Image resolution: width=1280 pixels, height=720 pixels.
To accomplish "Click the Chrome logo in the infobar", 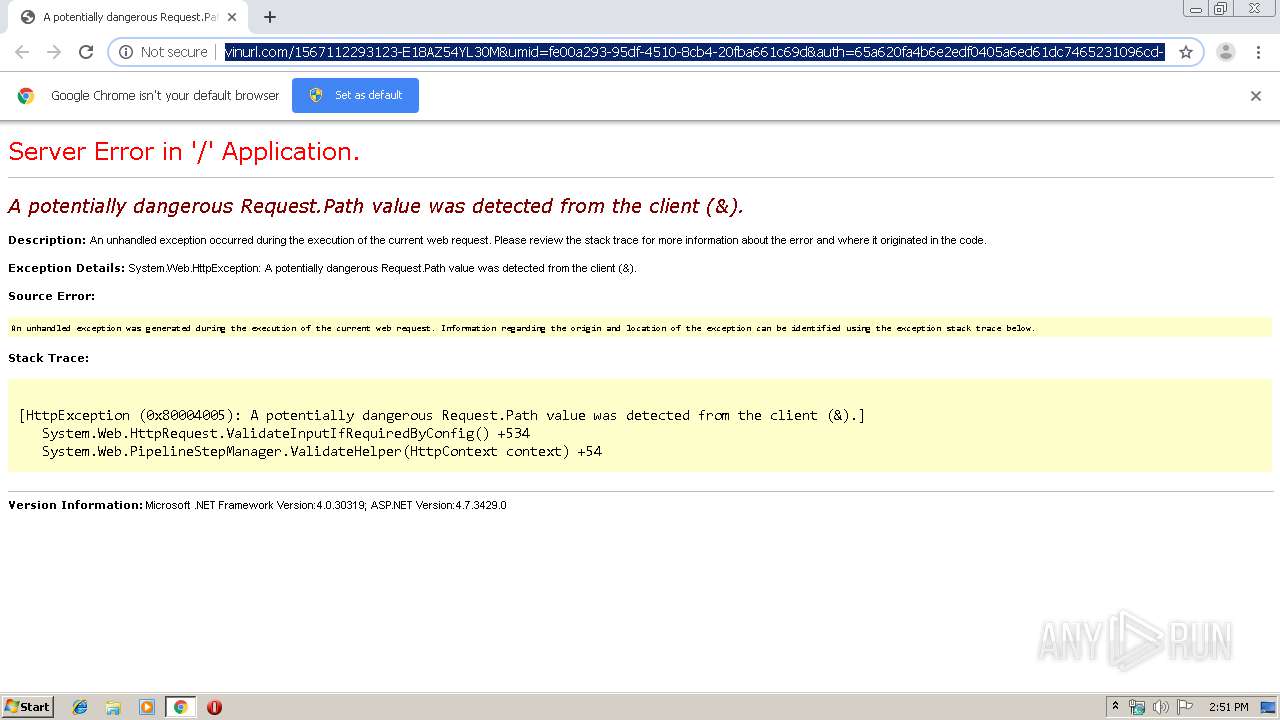I will pos(26,96).
